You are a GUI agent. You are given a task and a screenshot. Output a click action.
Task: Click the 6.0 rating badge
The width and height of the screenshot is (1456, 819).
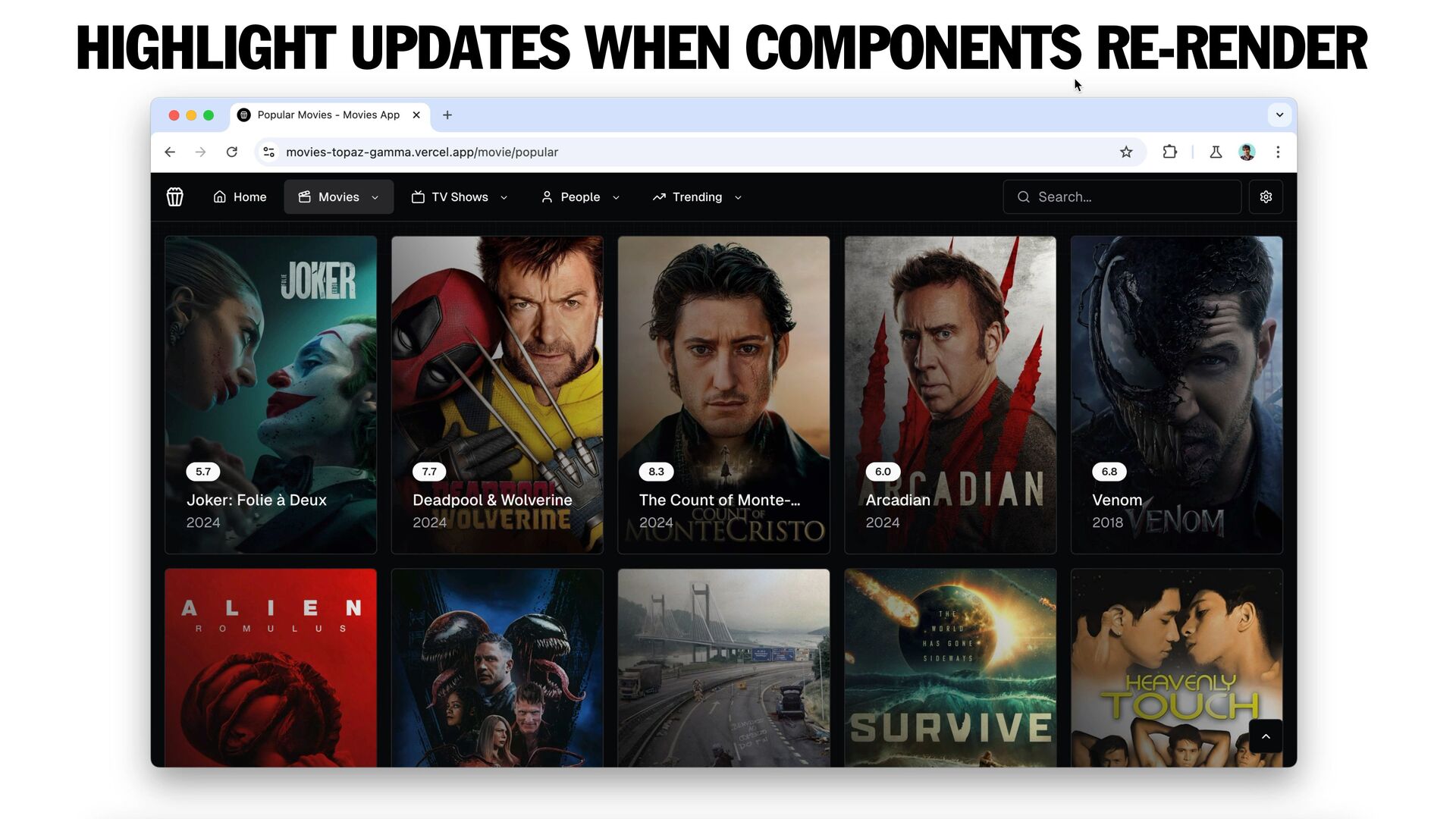(883, 472)
